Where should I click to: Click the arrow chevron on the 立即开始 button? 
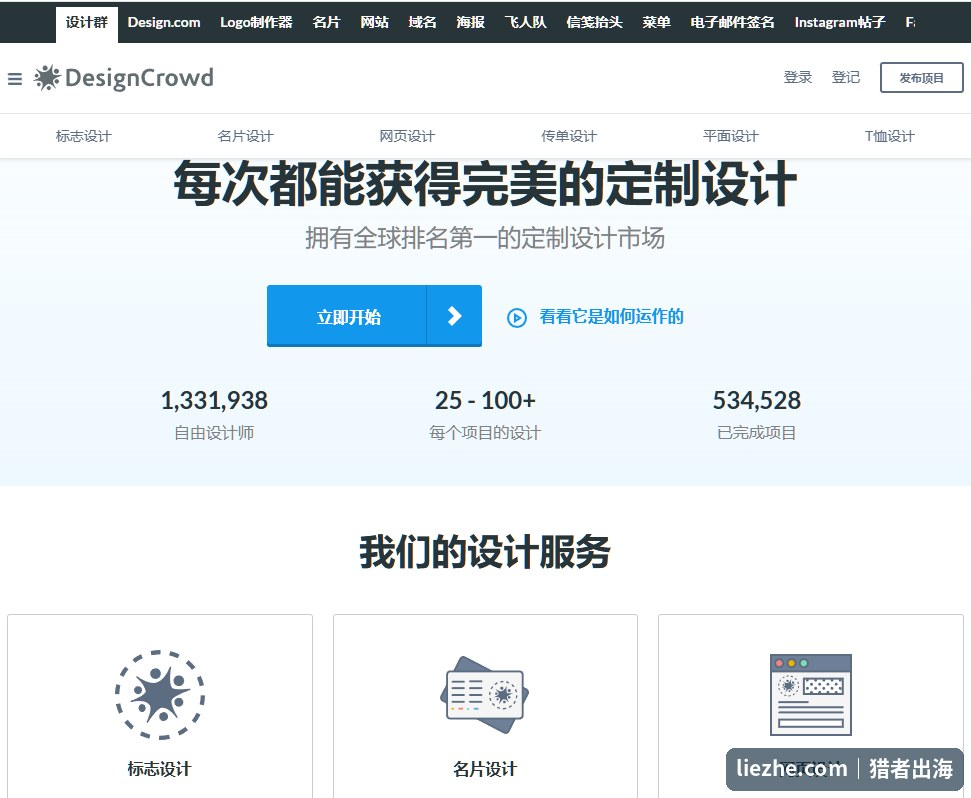tap(455, 316)
